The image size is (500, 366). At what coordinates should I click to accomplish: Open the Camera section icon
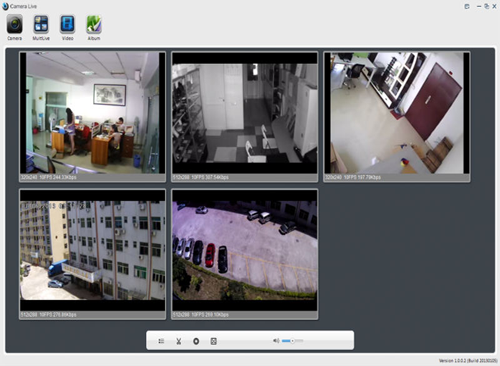coord(15,24)
